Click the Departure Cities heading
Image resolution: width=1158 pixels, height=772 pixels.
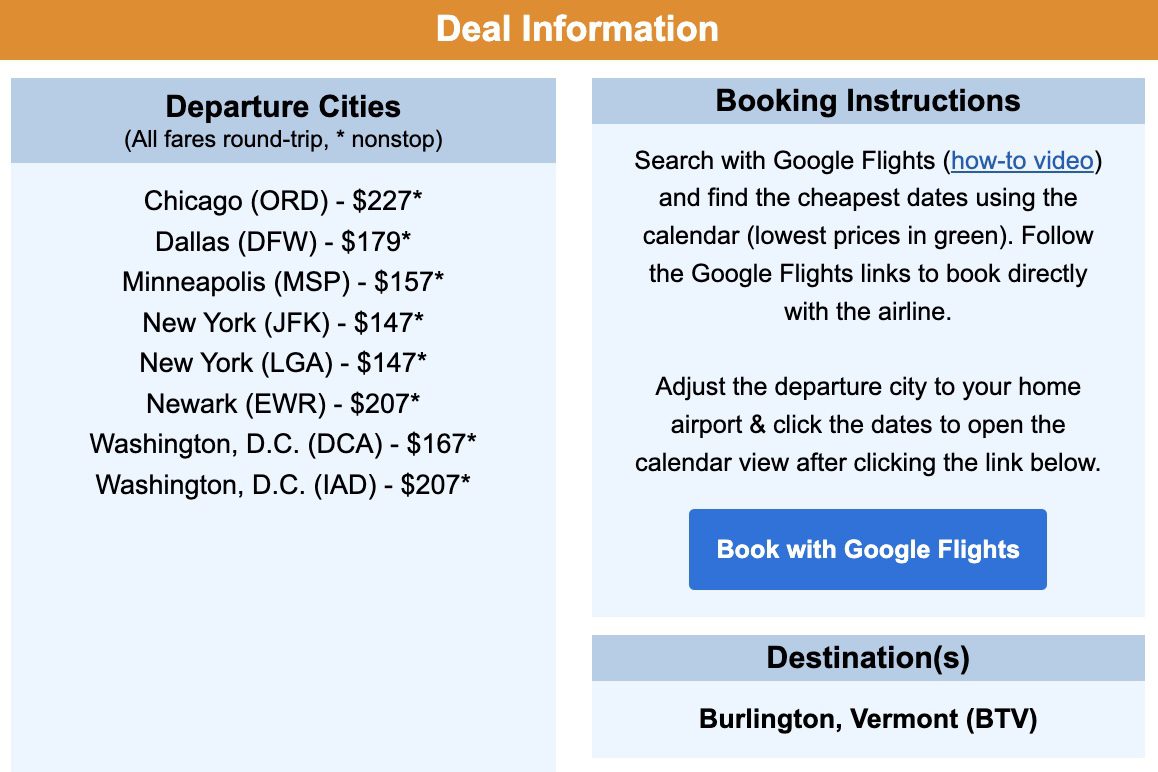(283, 106)
